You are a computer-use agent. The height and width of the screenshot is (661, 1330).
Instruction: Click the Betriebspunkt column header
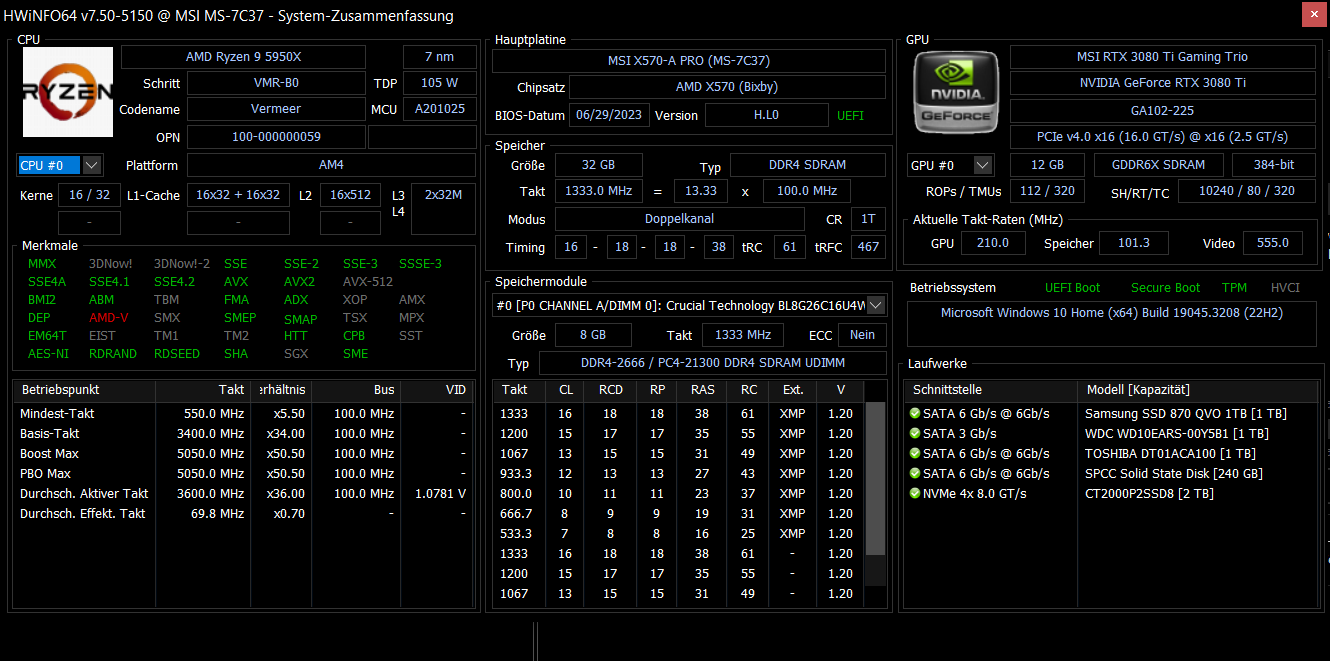pyautogui.click(x=84, y=390)
